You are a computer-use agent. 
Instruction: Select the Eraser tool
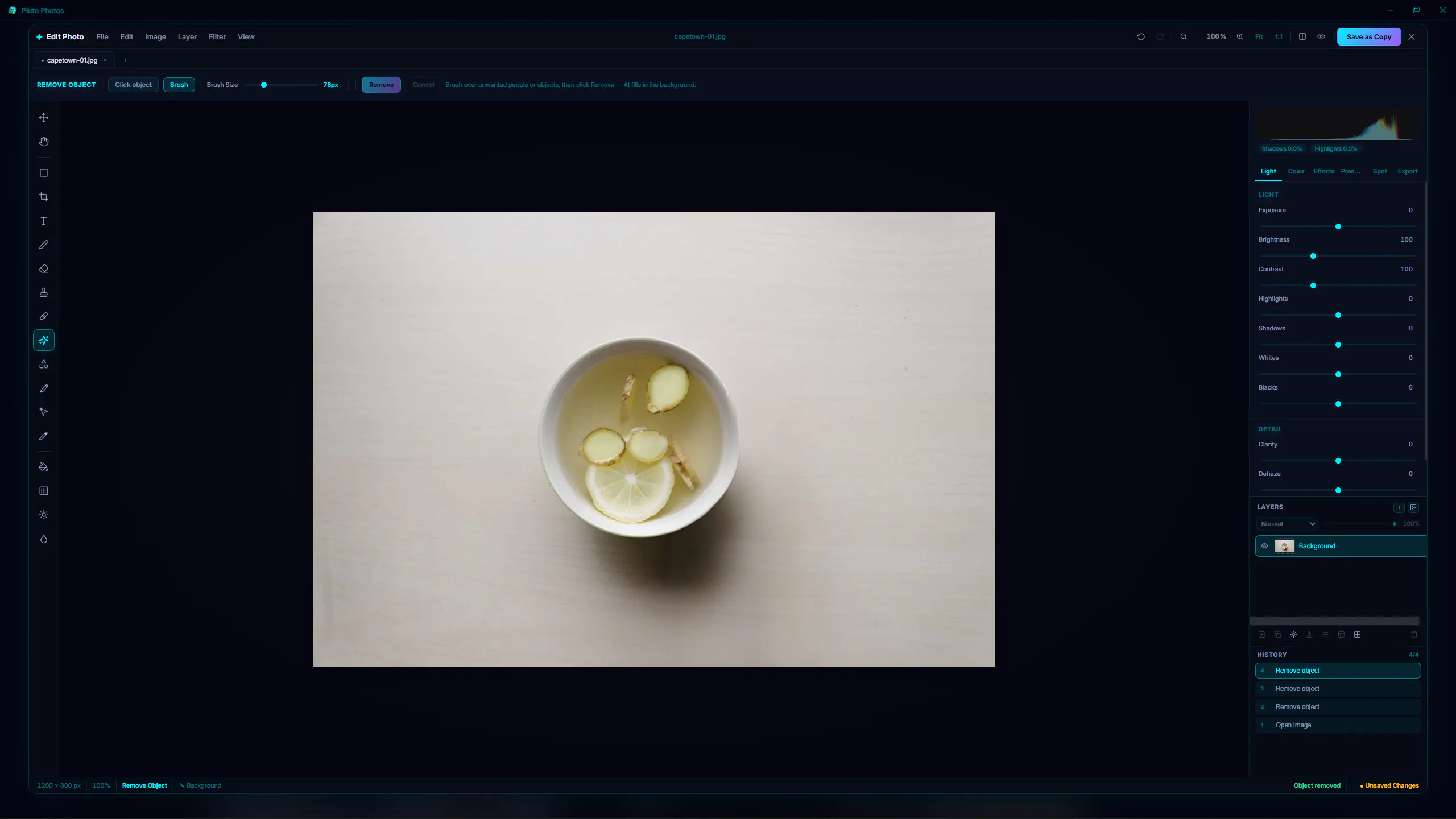[44, 268]
